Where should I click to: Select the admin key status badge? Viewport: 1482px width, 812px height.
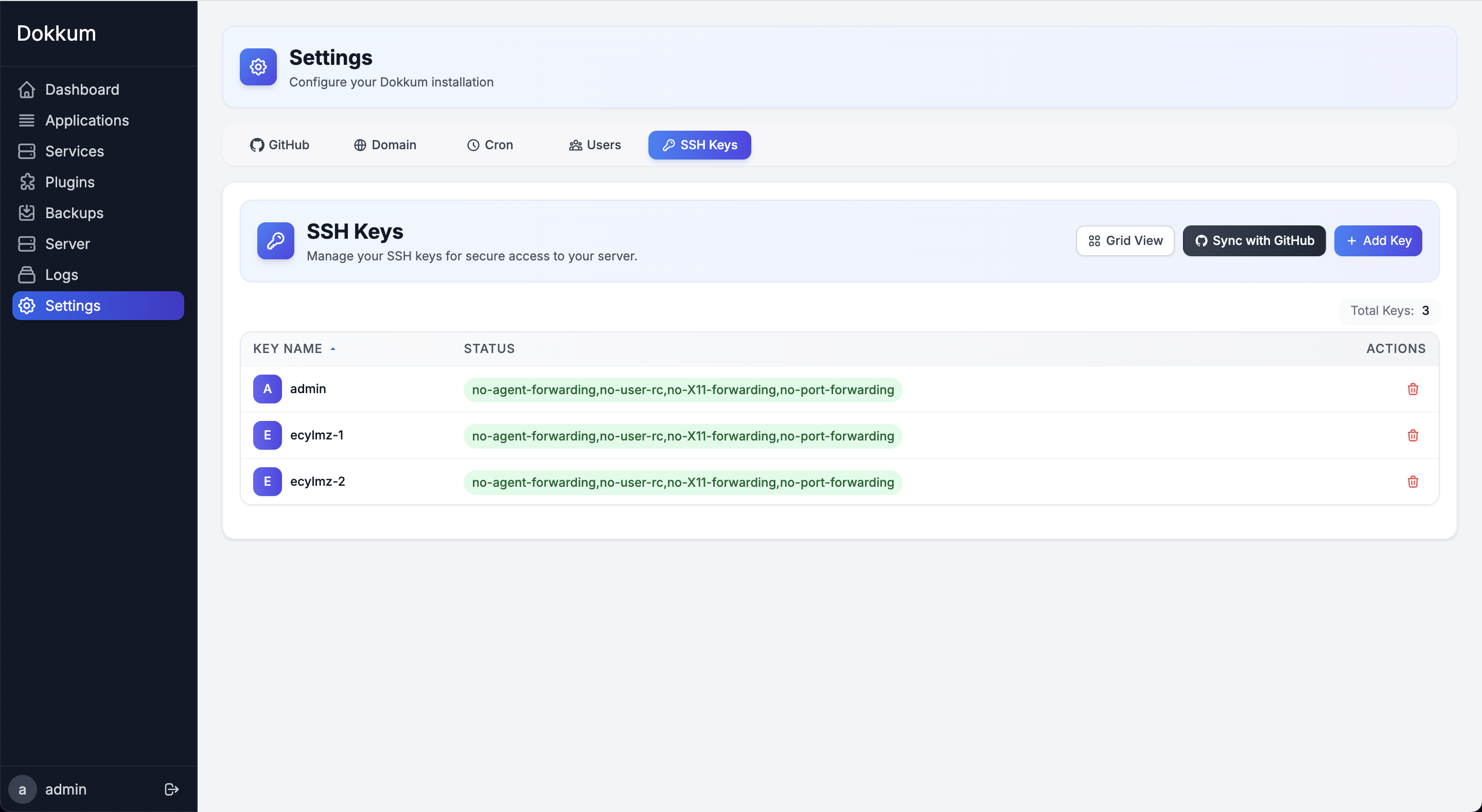682,390
